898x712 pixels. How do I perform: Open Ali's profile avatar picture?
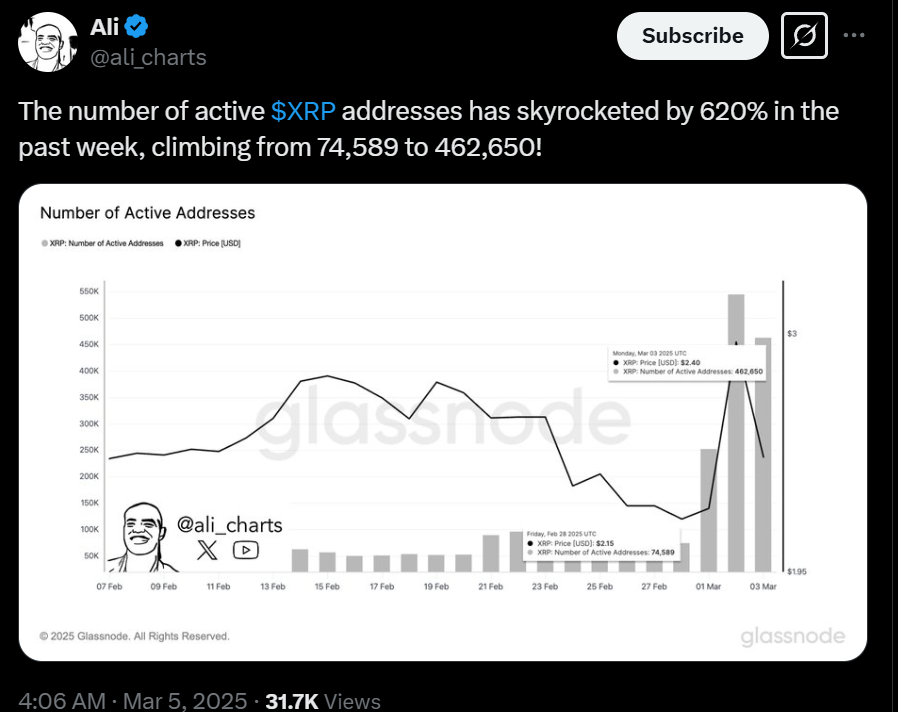[x=48, y=42]
